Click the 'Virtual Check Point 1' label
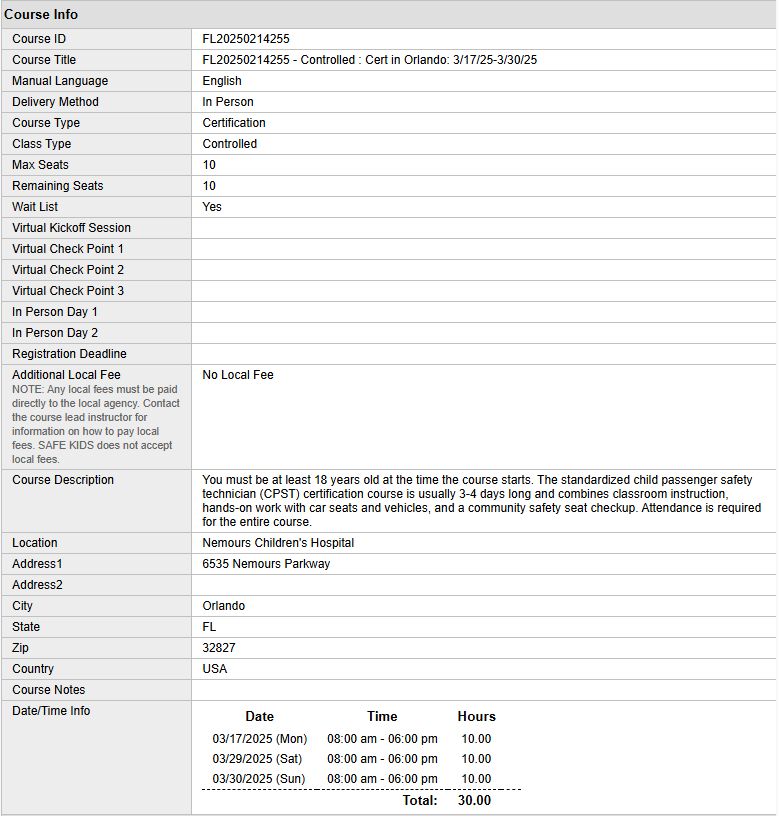The image size is (778, 816). pos(68,249)
